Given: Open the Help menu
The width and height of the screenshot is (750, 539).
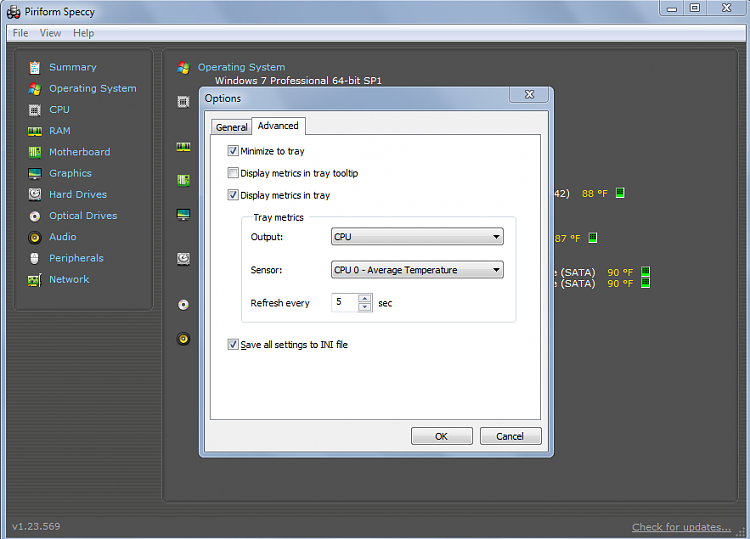Looking at the screenshot, I should point(83,33).
